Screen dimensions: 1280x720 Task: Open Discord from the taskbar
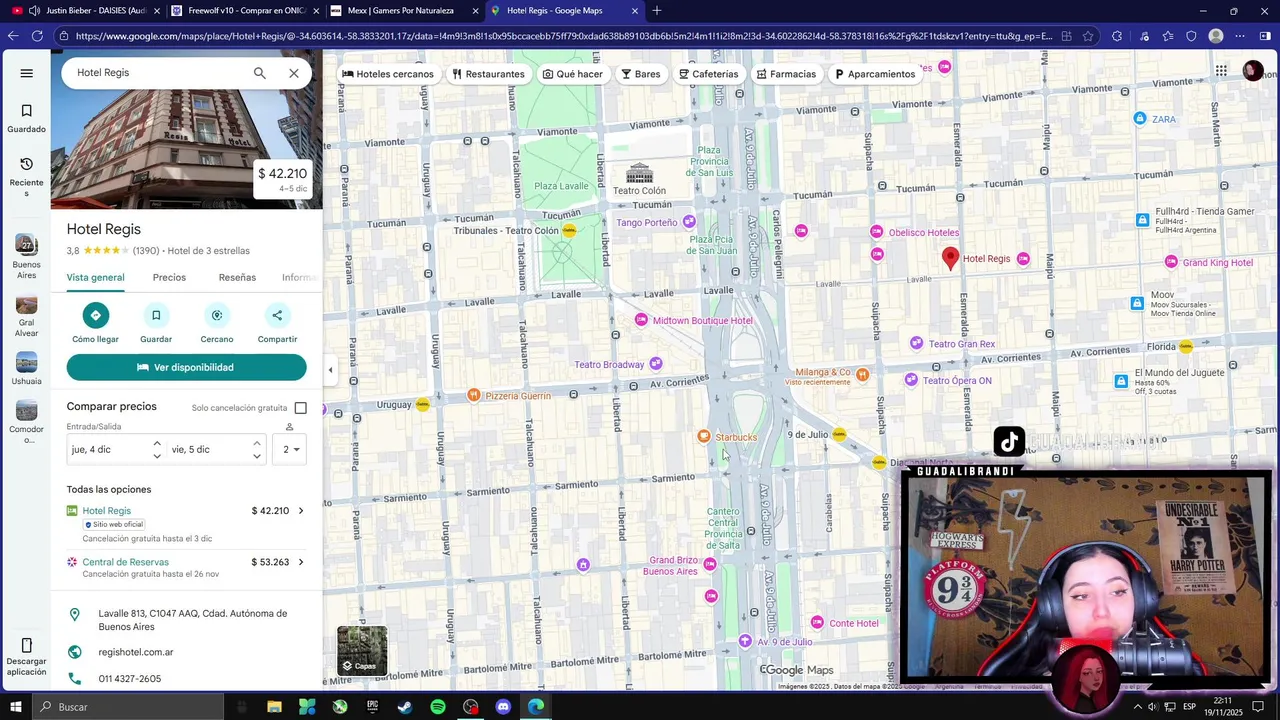click(x=503, y=707)
